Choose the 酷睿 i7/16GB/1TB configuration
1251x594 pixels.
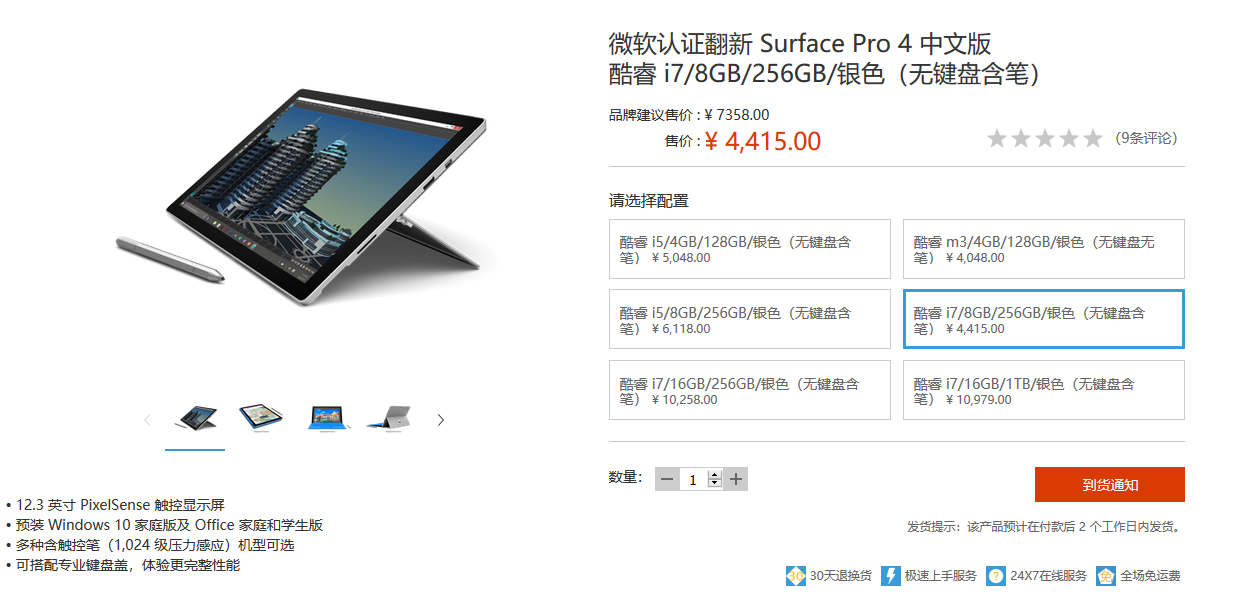[1044, 391]
